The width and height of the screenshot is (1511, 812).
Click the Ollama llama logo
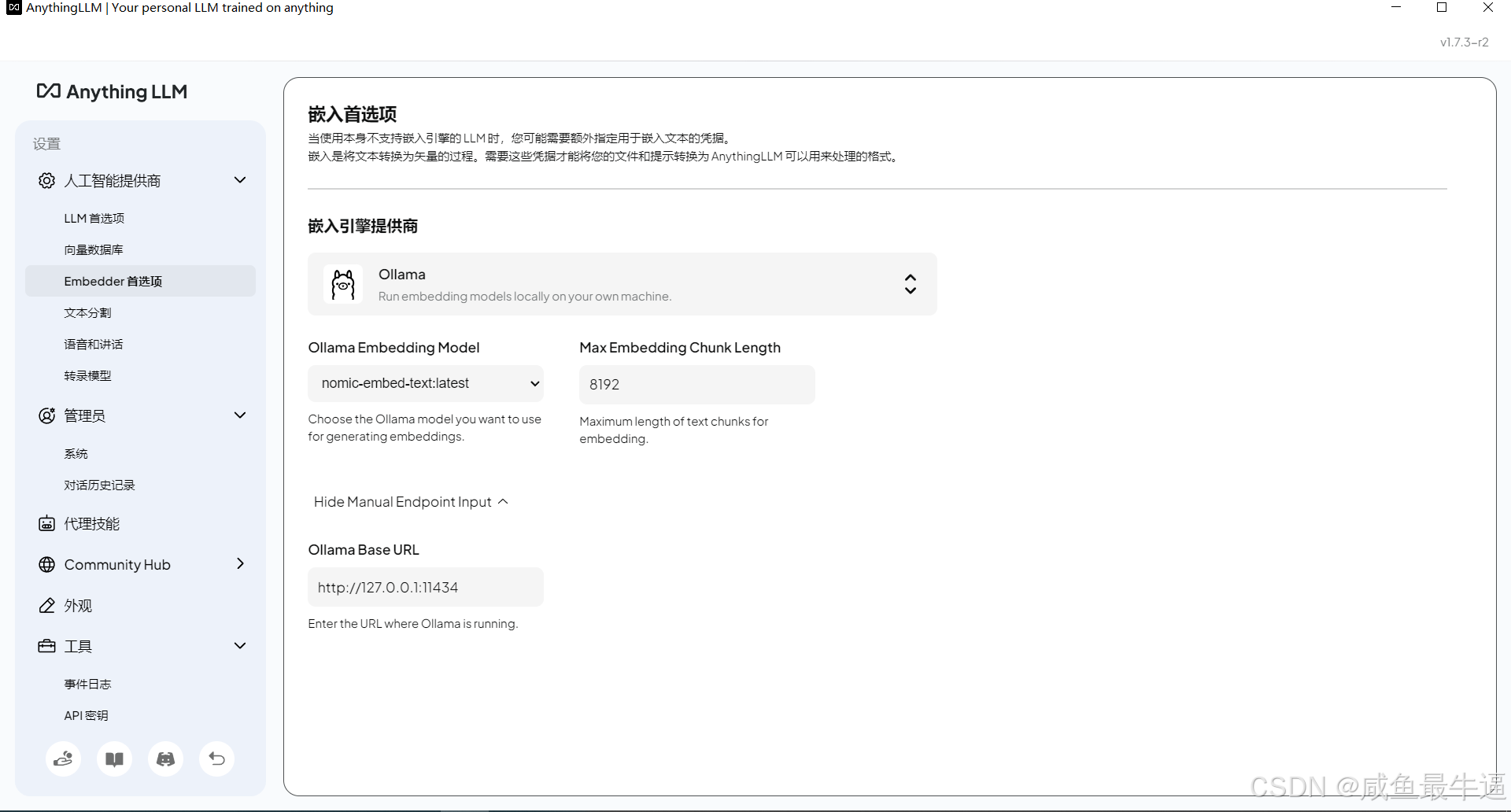(x=343, y=284)
